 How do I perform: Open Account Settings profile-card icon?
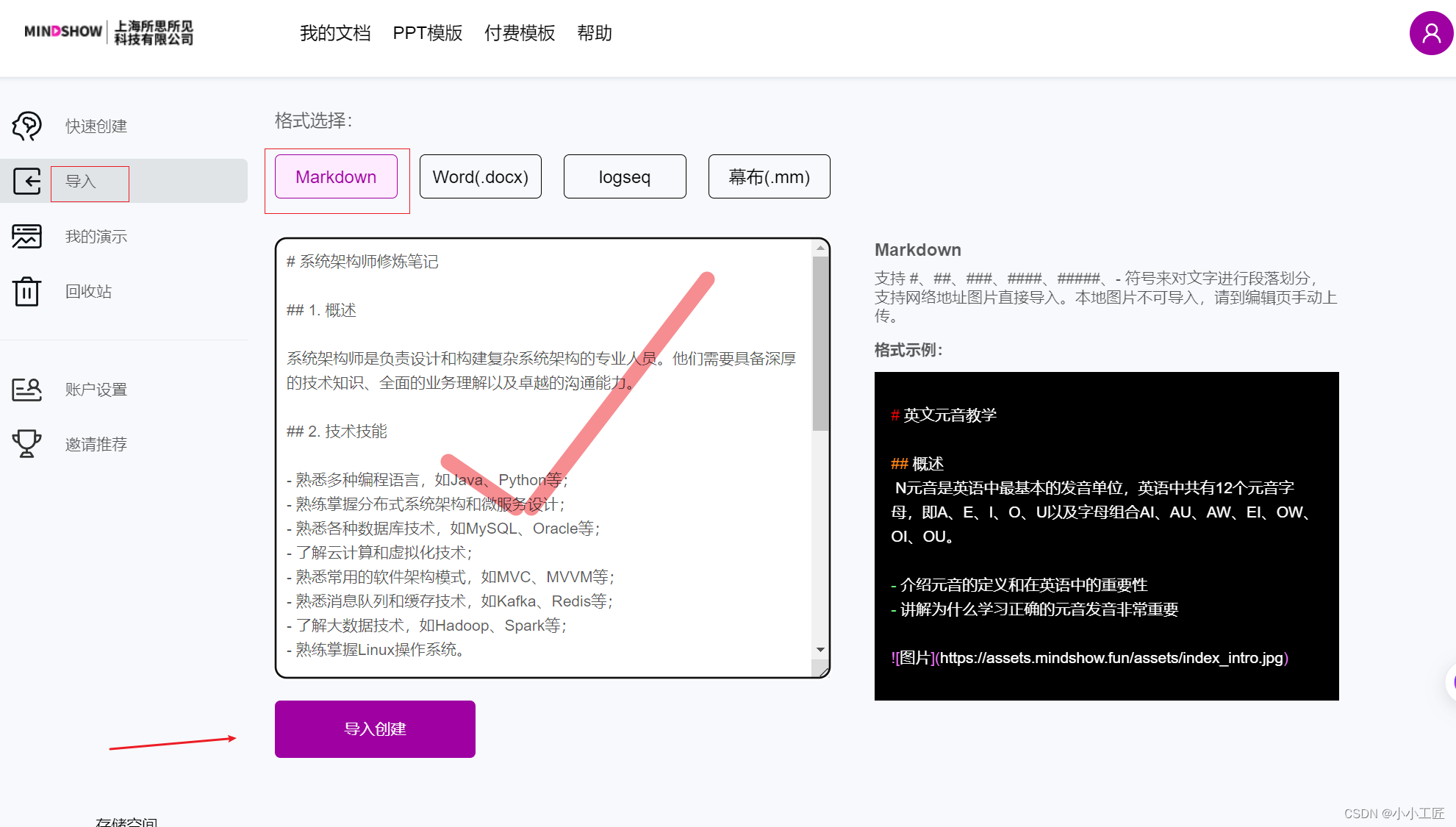pos(27,389)
